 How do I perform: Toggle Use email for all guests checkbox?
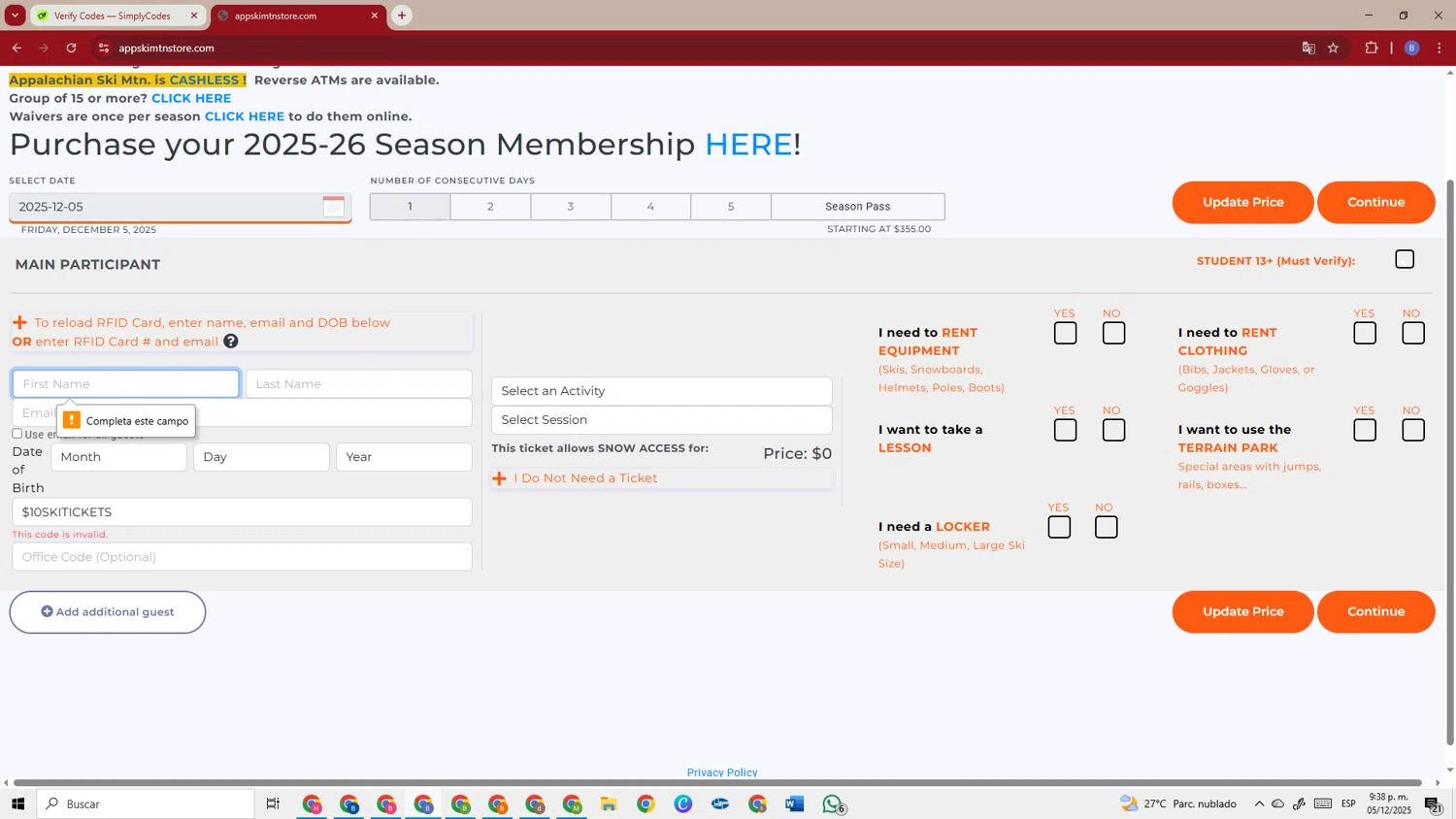(17, 434)
